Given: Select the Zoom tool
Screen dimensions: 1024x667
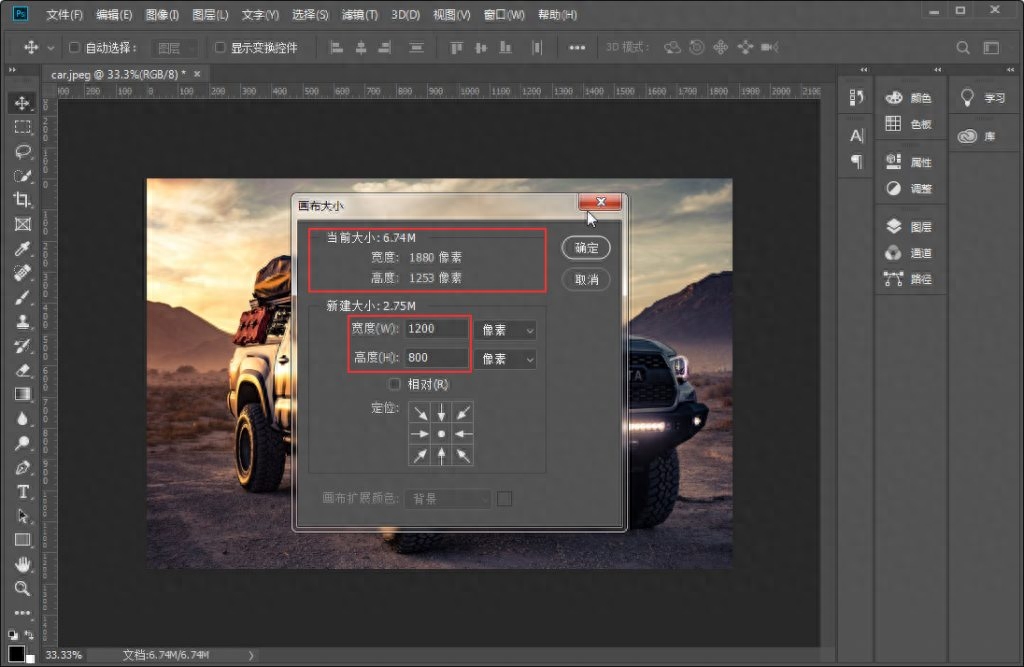Looking at the screenshot, I should pos(22,588).
